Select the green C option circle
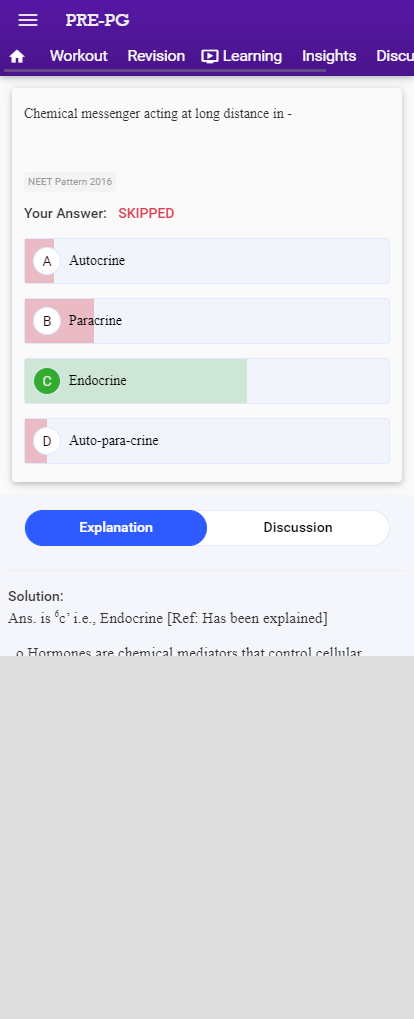Image resolution: width=414 pixels, height=1019 pixels. pyautogui.click(x=47, y=381)
